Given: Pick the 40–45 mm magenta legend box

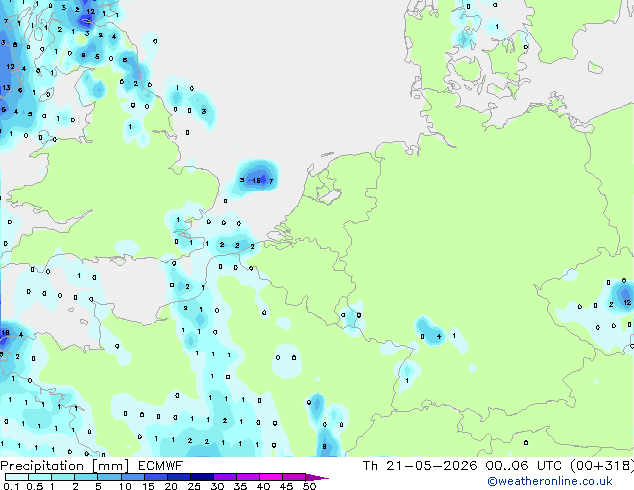Looking at the screenshot, I should pos(270,477).
